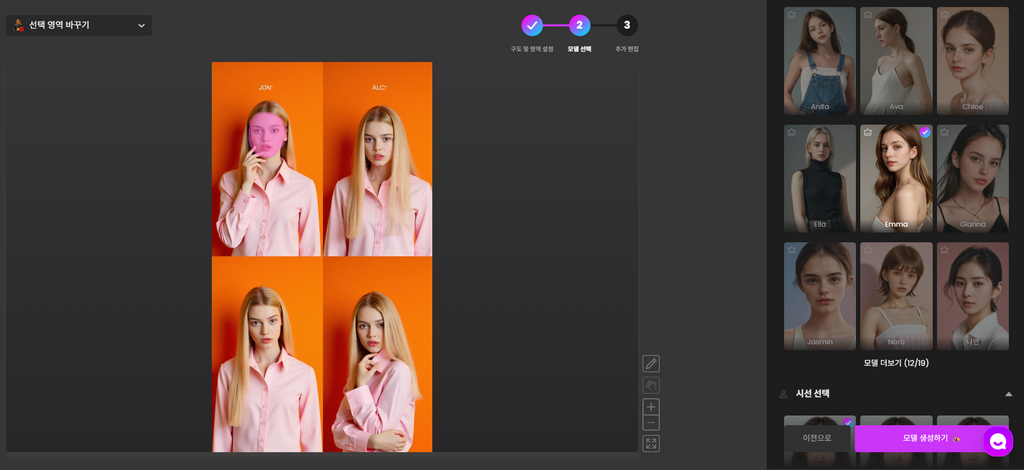Click the person icon beside 시선 선택
The height and width of the screenshot is (470, 1024).
784,394
